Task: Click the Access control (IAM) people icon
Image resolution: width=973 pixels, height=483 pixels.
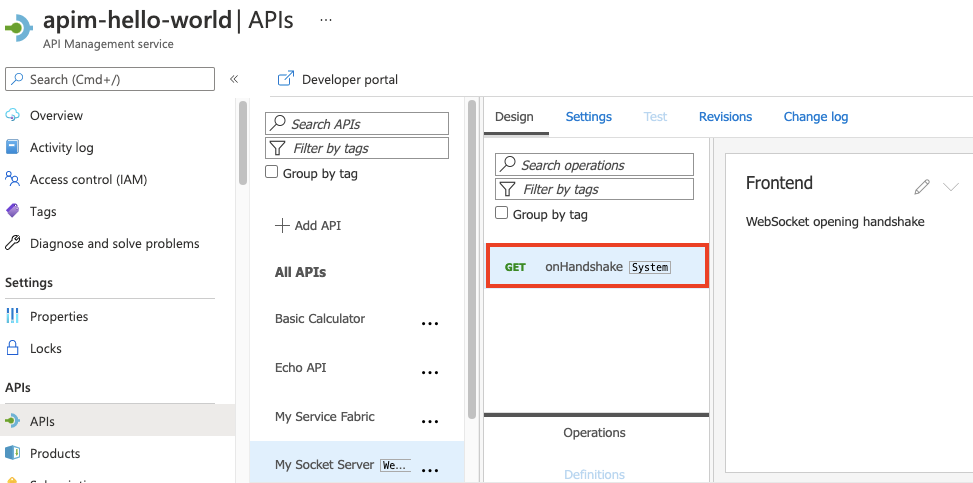Action: 12,179
